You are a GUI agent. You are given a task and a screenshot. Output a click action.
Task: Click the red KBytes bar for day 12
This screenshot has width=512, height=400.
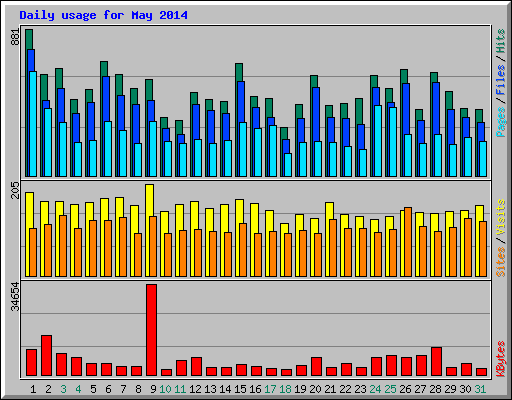[x=196, y=367]
